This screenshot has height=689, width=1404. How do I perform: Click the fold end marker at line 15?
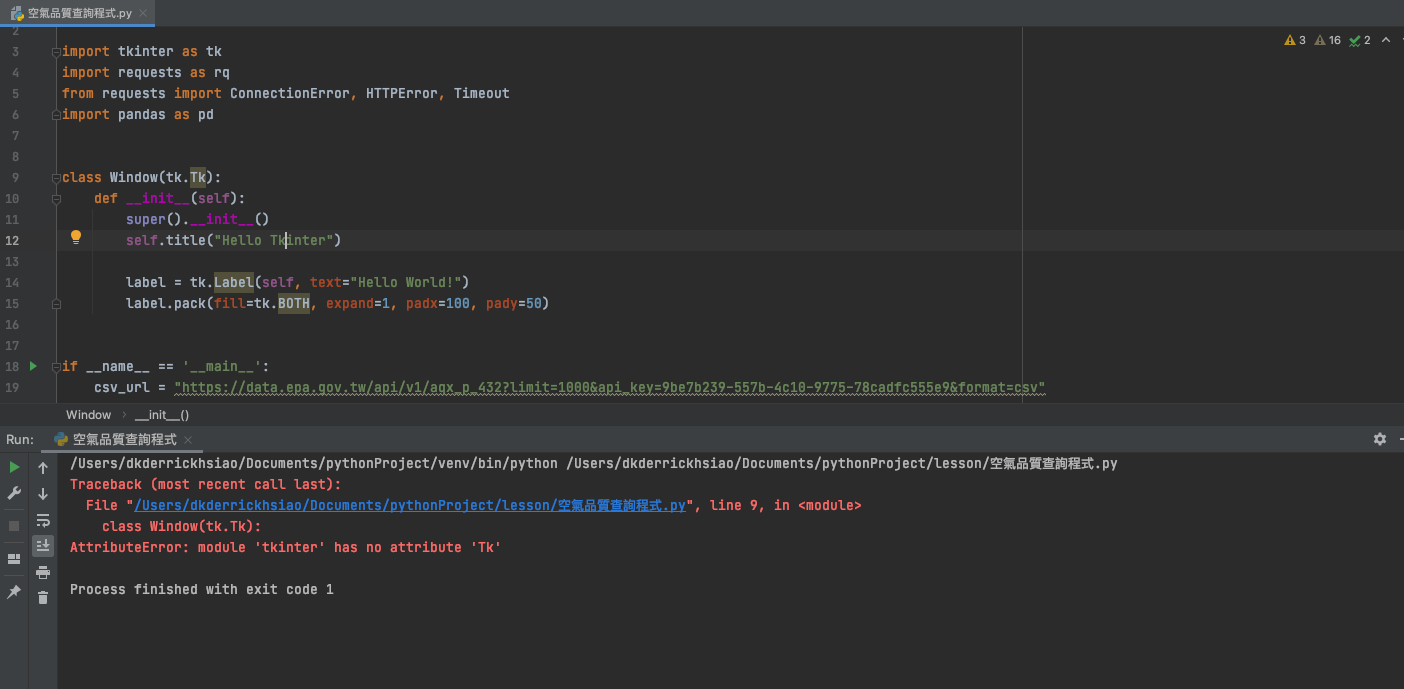pos(56,303)
